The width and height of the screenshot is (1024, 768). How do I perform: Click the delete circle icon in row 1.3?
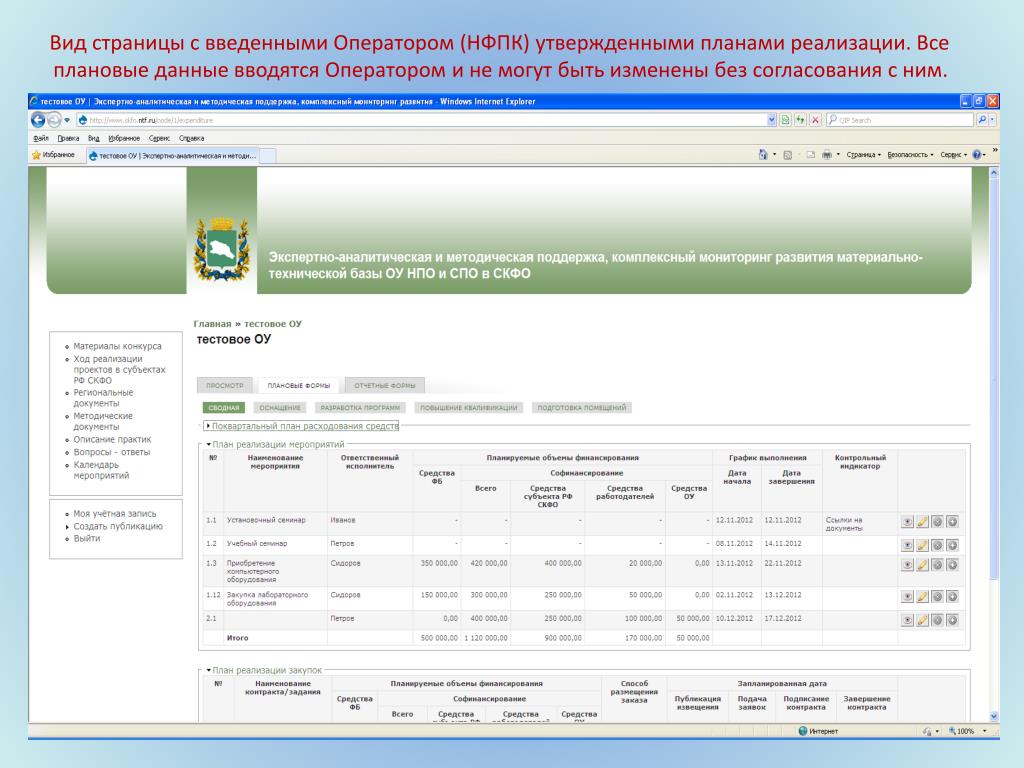[937, 565]
